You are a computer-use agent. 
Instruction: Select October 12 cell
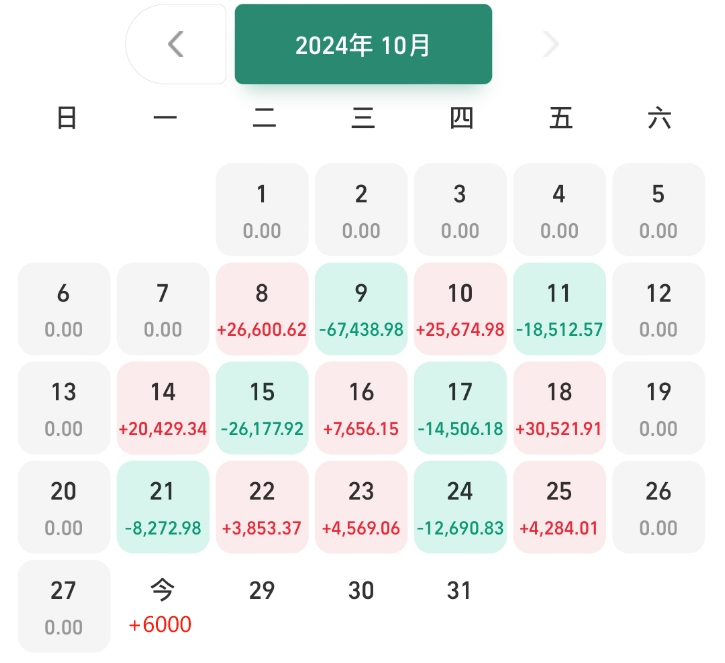pyautogui.click(x=658, y=309)
